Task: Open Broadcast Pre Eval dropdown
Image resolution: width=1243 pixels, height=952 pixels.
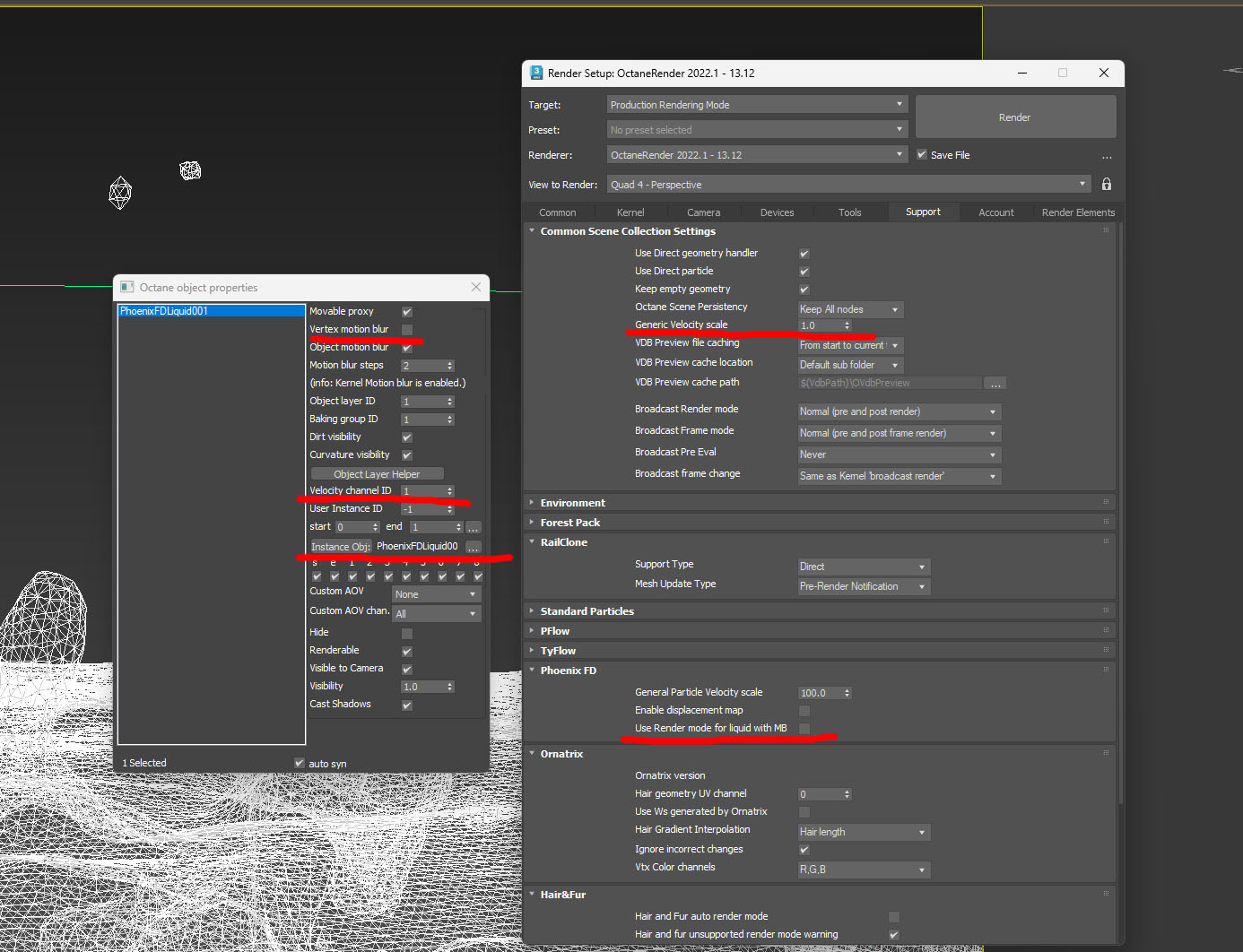Action: (x=899, y=454)
